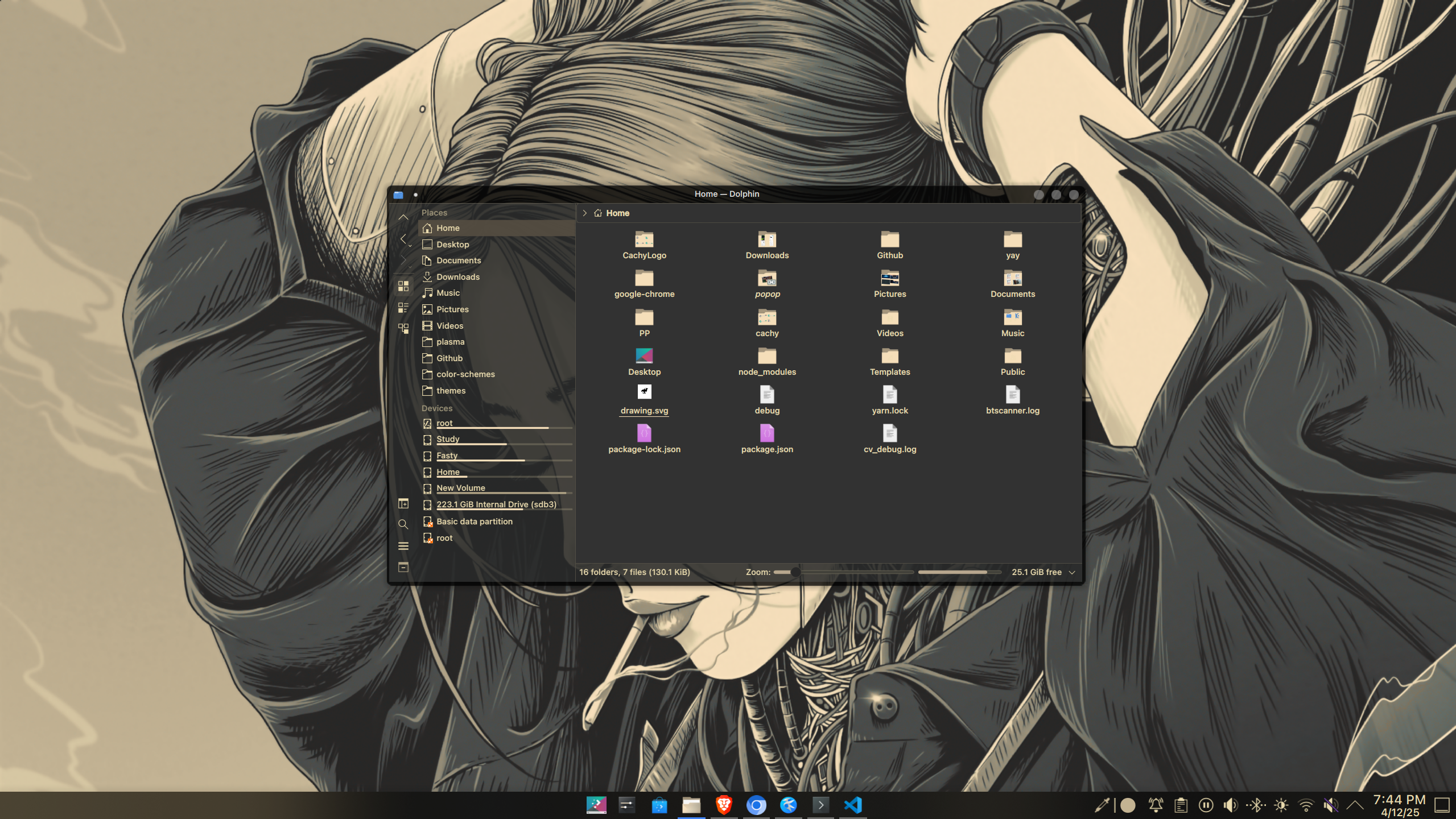1456x819 pixels.
Task: Select New Volume under Devices
Action: tap(496, 489)
